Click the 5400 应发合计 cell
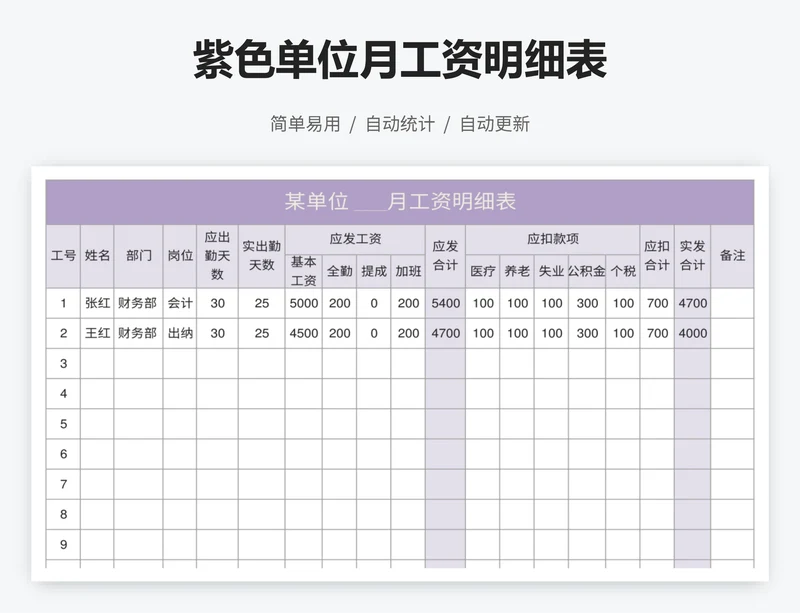Screen dimensions: 800x613 pyautogui.click(x=445, y=304)
